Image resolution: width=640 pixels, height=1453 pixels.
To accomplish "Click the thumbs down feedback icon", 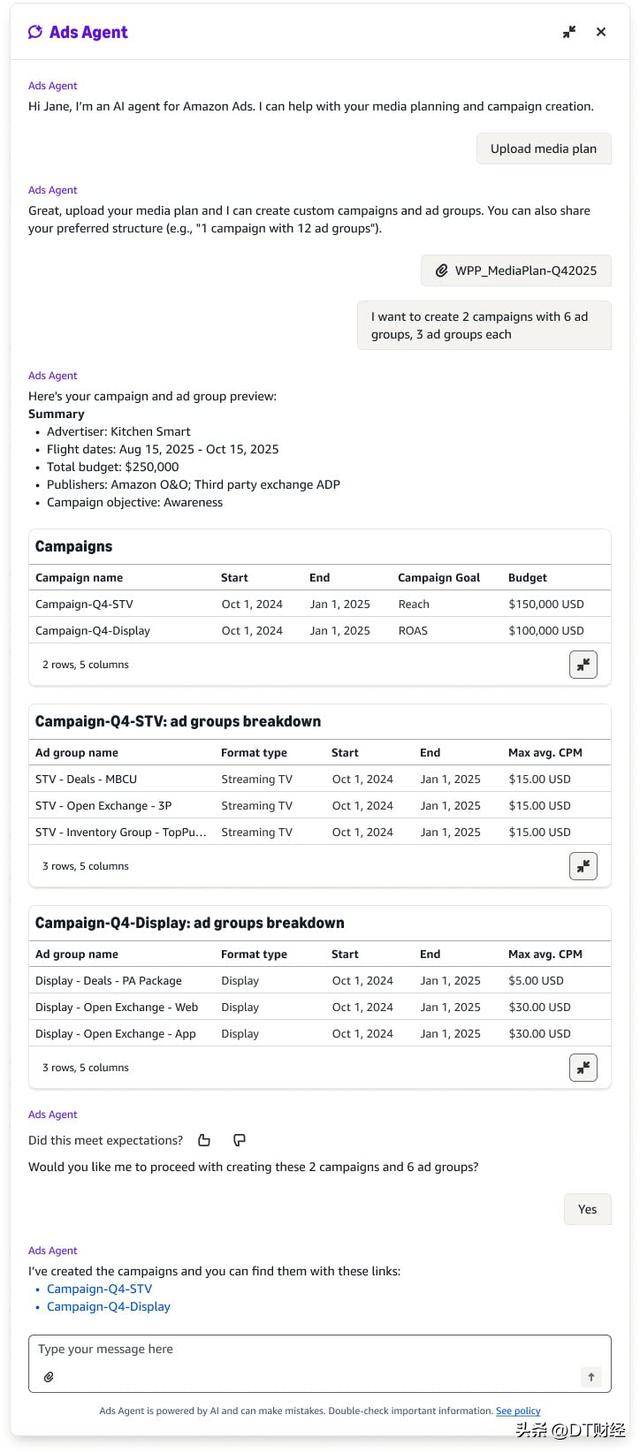I will tap(239, 1140).
